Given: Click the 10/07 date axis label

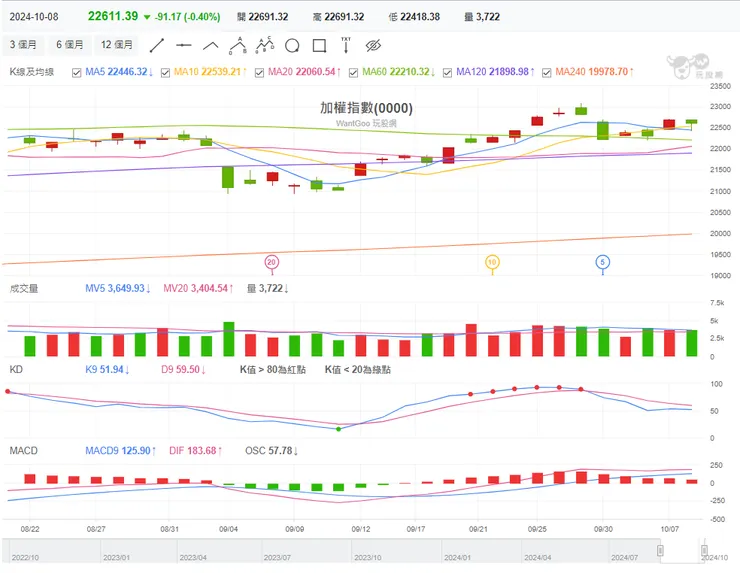Looking at the screenshot, I should [669, 529].
